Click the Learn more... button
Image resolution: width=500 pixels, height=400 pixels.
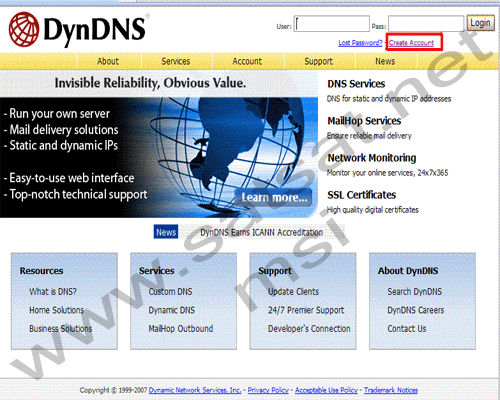[274, 197]
